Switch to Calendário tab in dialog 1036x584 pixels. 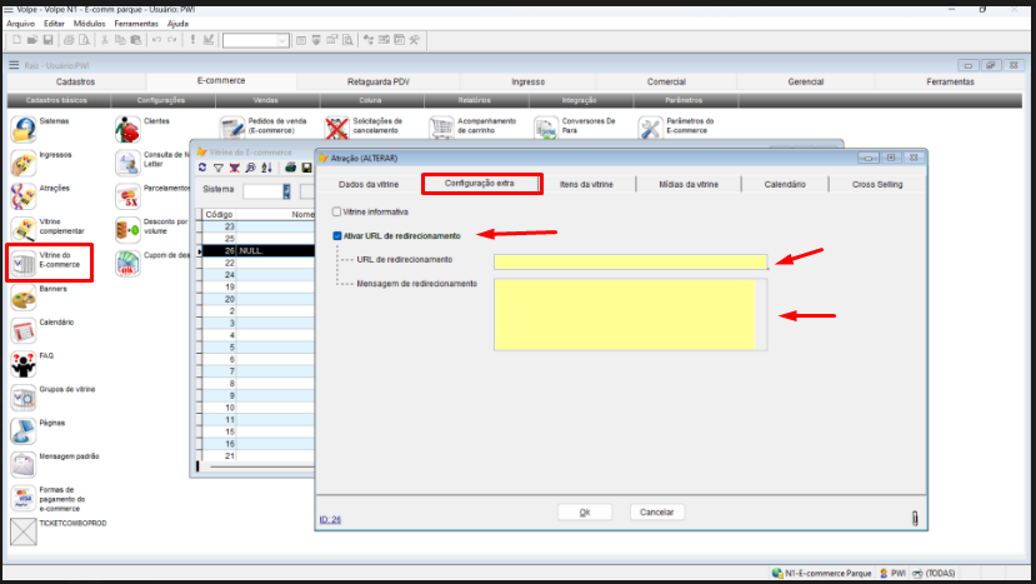click(785, 184)
